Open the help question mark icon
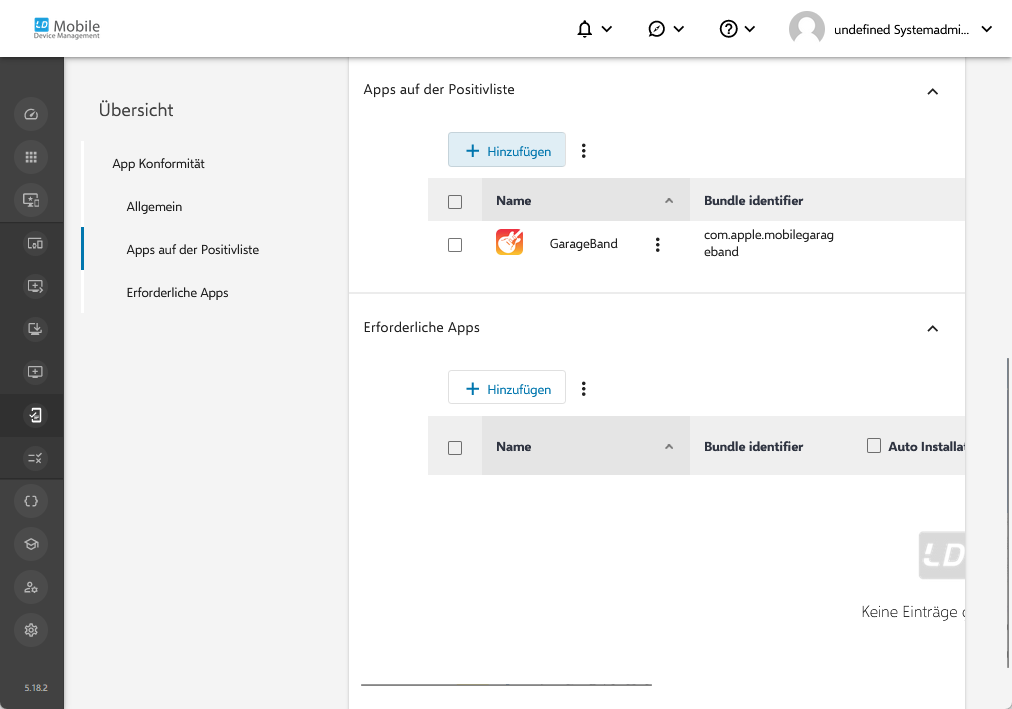 pos(728,29)
